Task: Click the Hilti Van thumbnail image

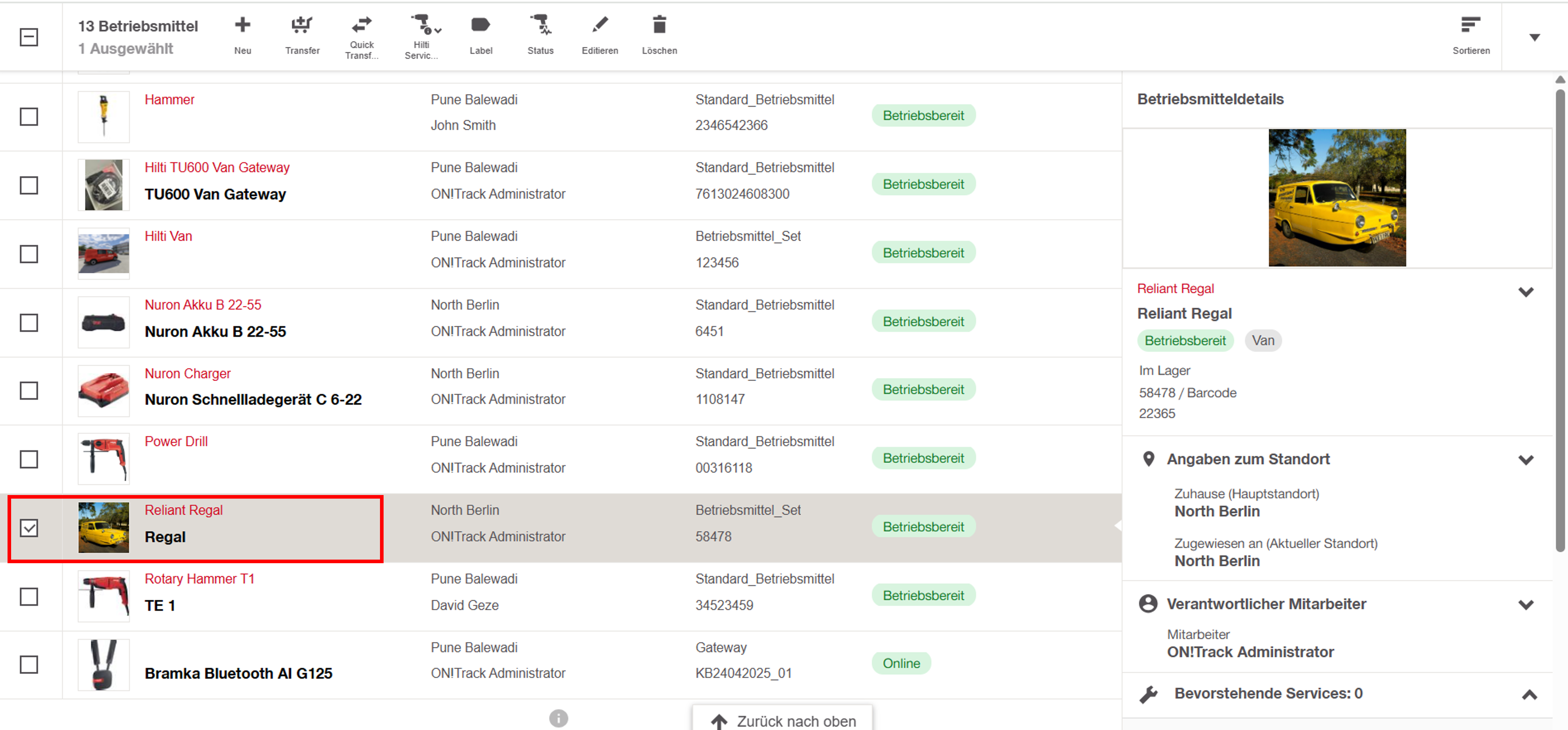Action: tap(104, 254)
